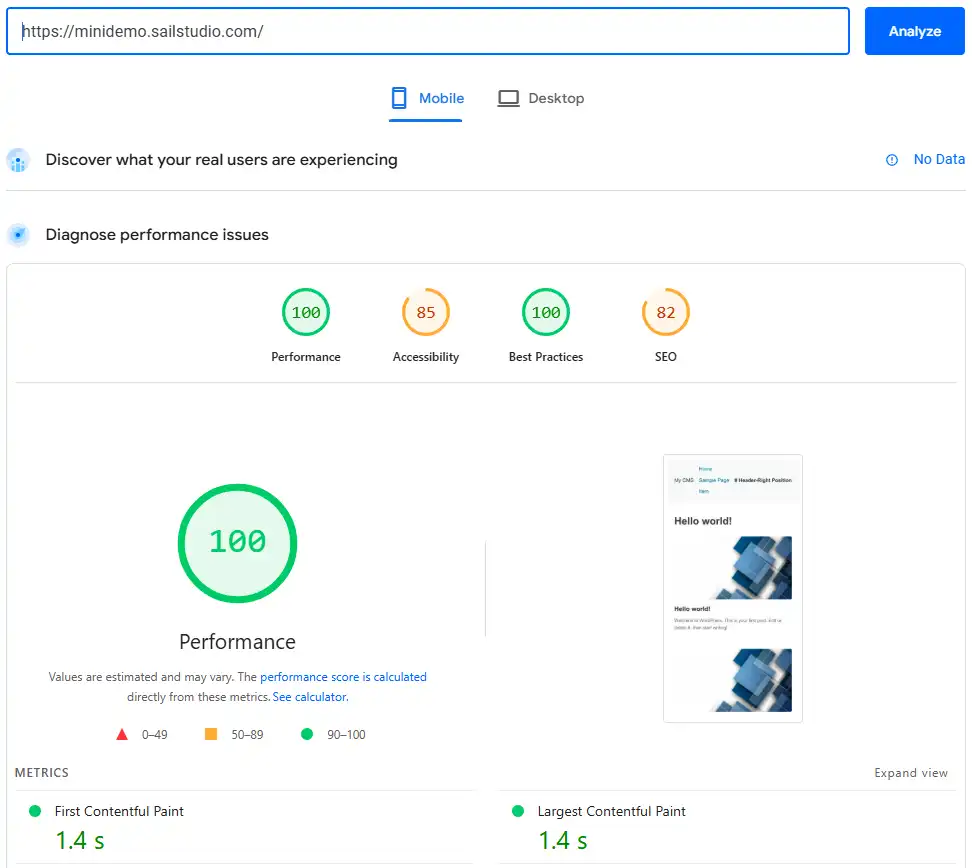This screenshot has width=972, height=868.
Task: Switch to the Mobile tab
Action: click(x=427, y=98)
